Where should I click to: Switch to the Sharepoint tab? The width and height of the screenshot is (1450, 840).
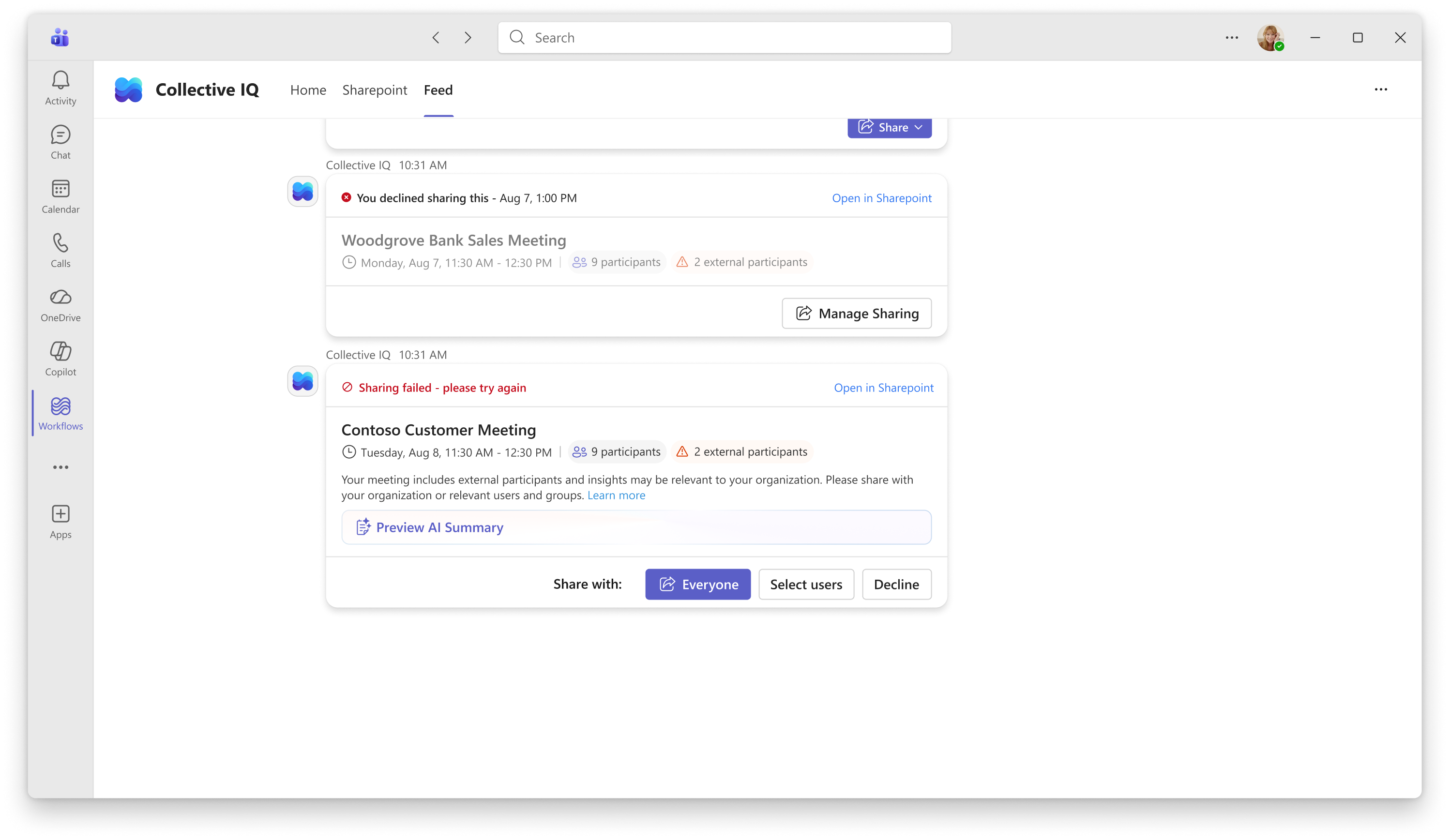375,90
